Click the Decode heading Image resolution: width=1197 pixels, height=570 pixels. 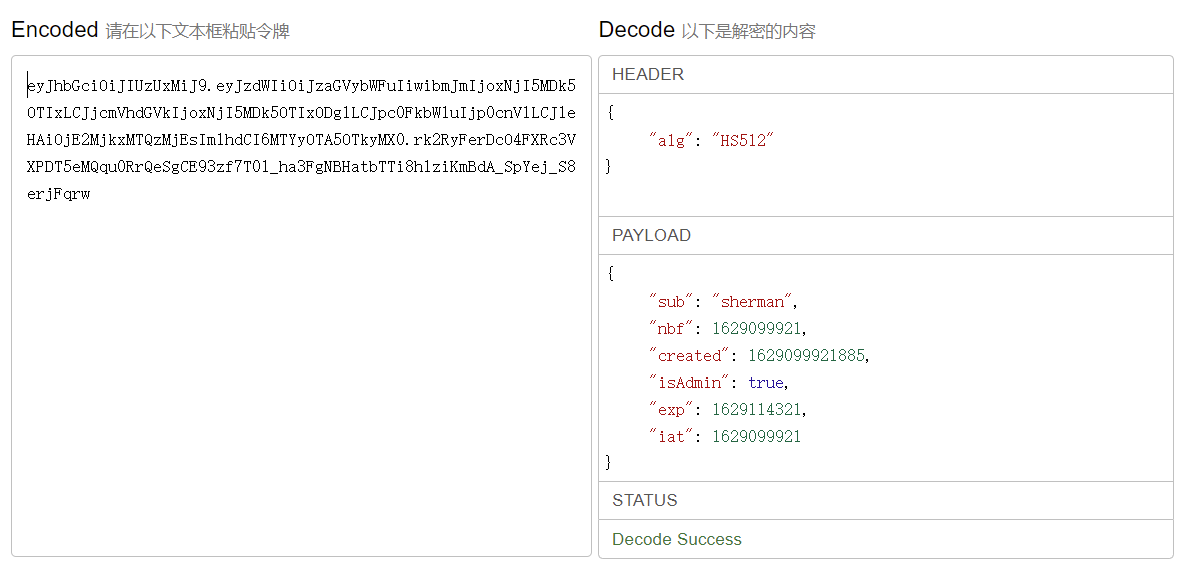tap(636, 30)
